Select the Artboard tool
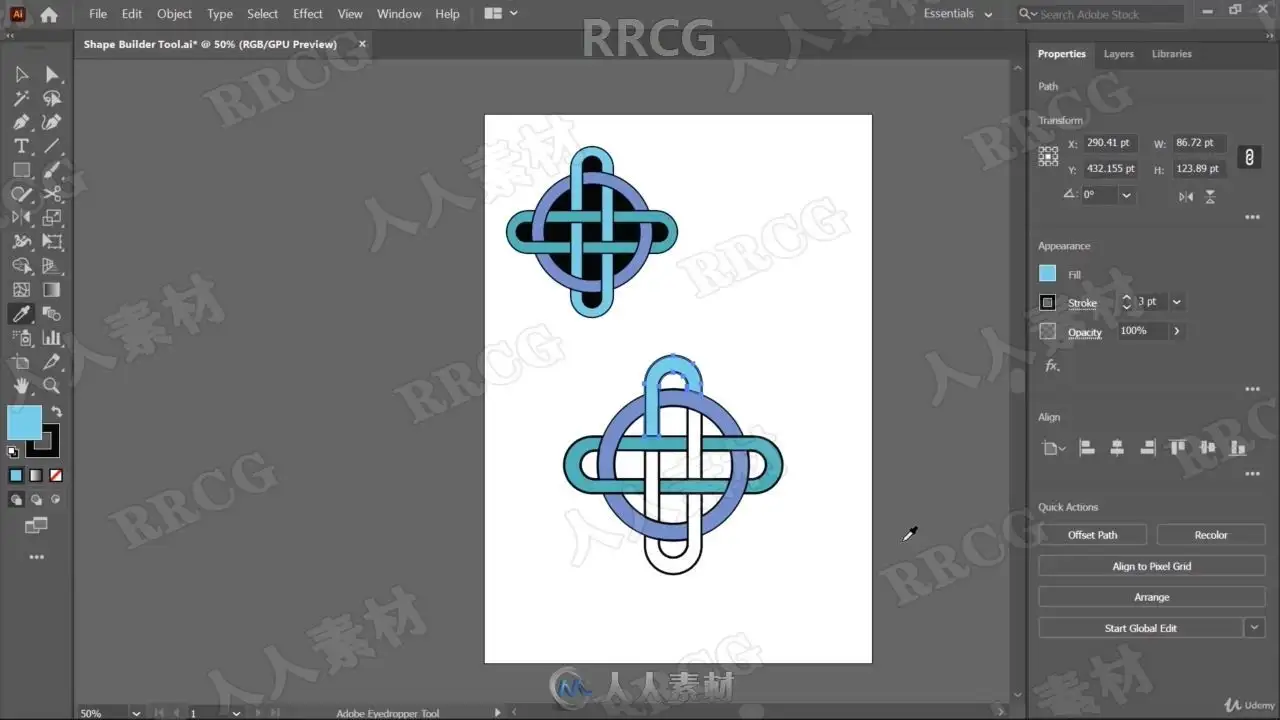 [x=21, y=362]
